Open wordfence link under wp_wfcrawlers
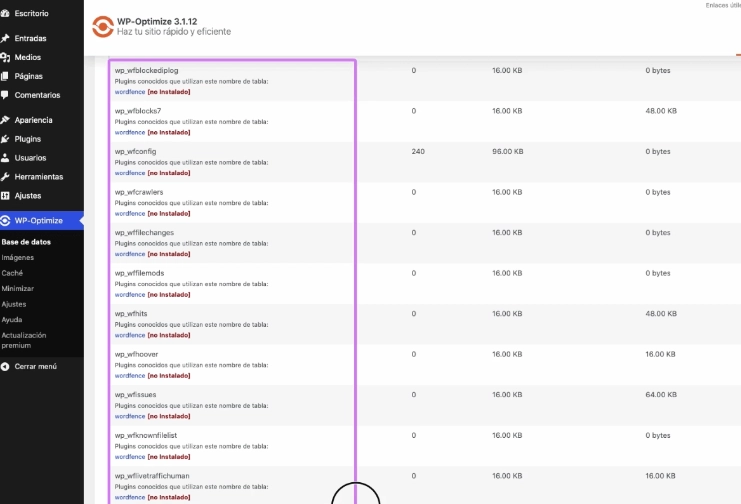This screenshot has height=504, width=741. click(129, 214)
